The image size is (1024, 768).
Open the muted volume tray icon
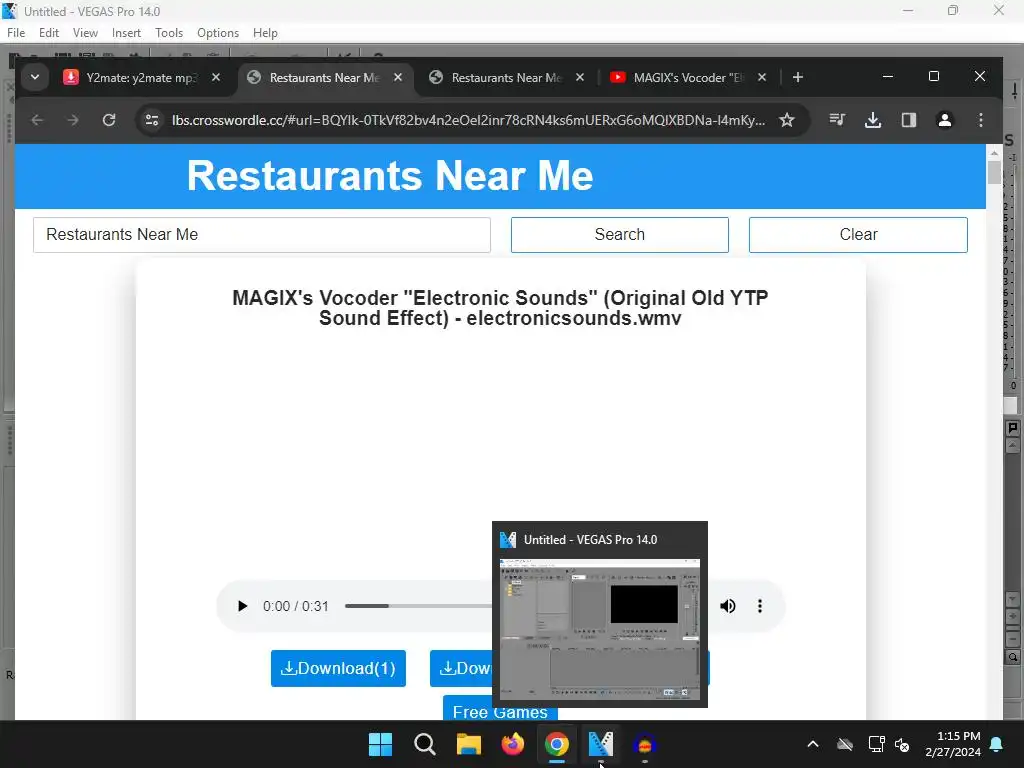pyautogui.click(x=902, y=744)
